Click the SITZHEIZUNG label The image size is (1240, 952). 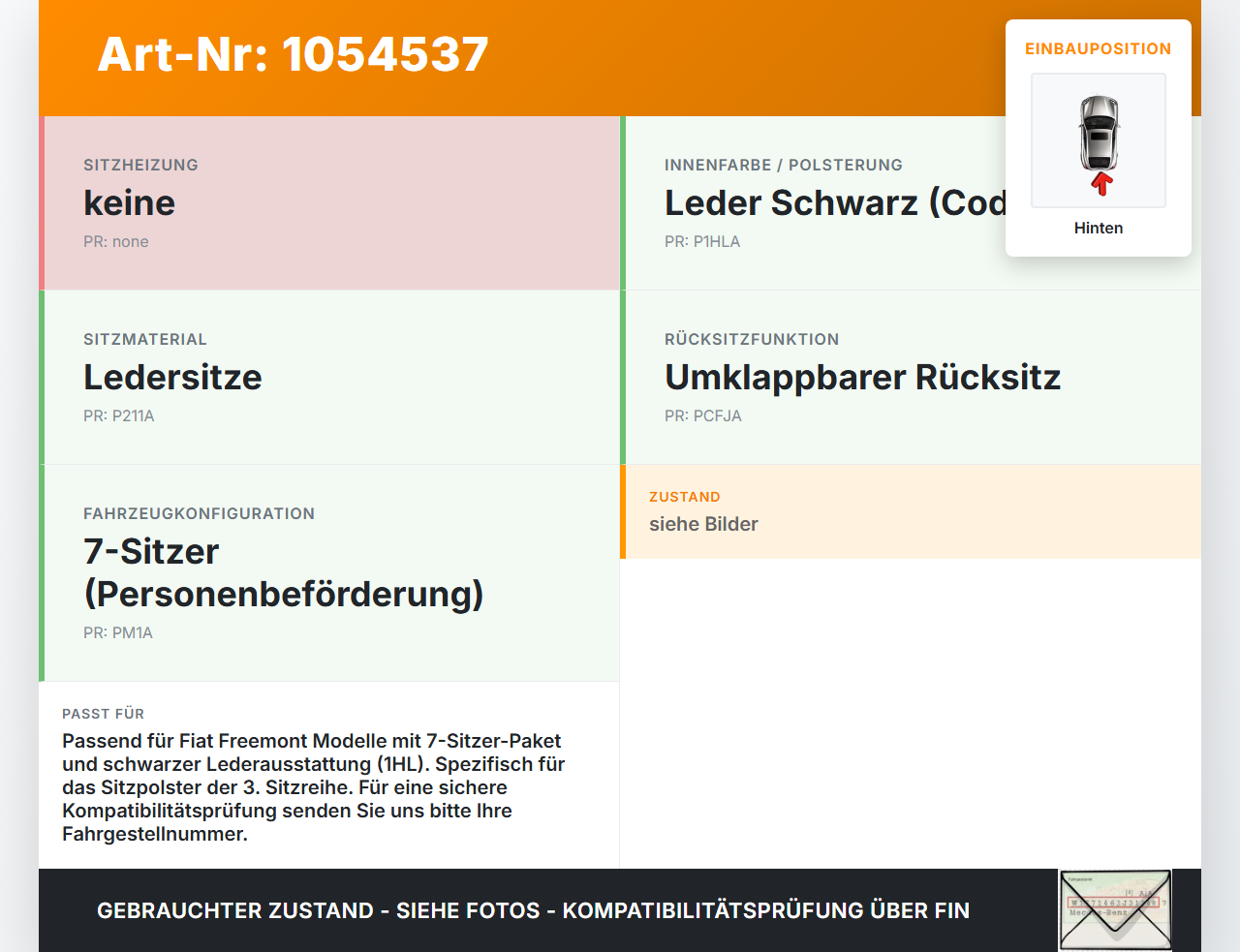click(x=140, y=165)
